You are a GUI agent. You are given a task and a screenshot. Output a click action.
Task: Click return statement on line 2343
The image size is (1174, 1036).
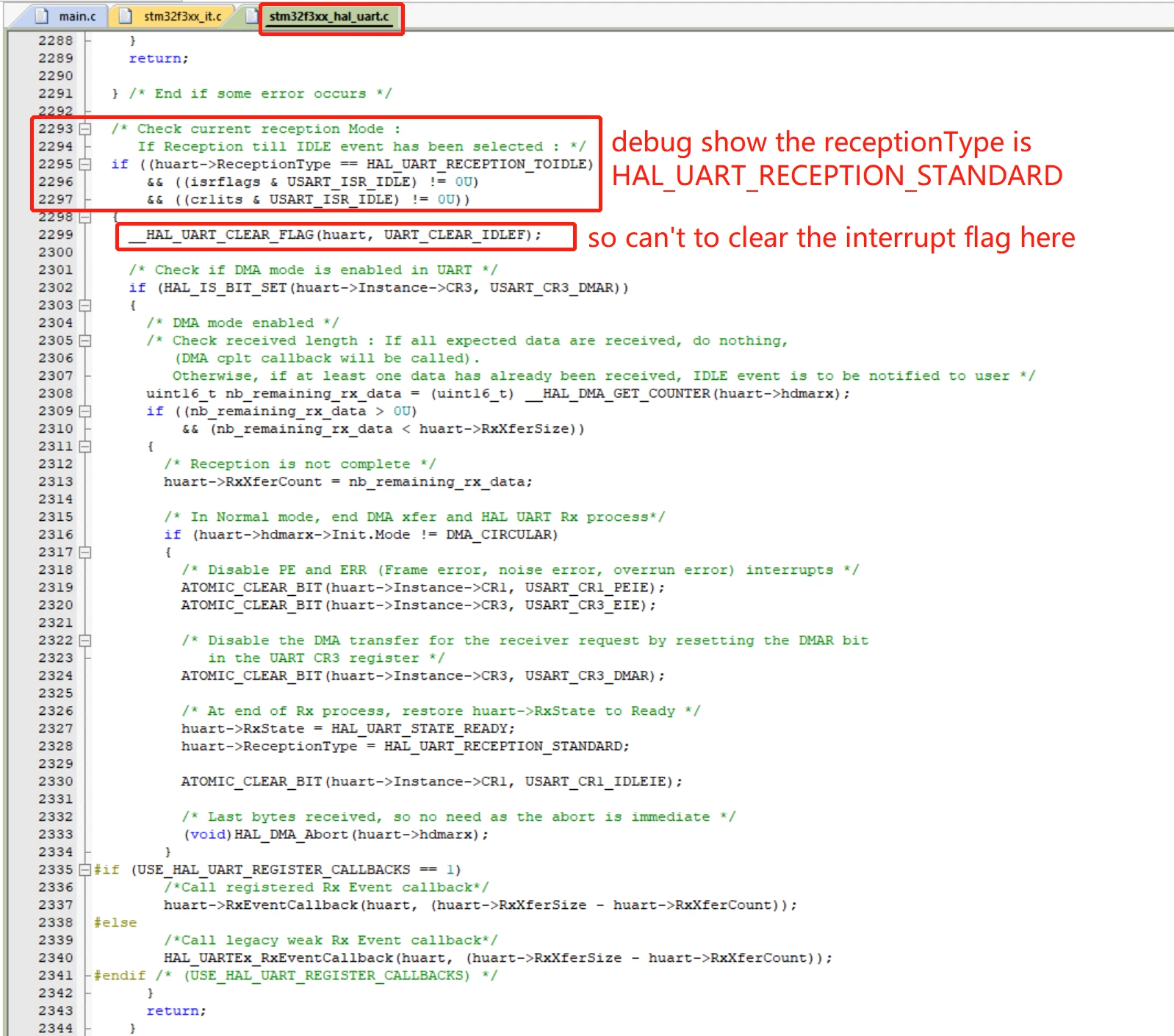pos(176,1011)
